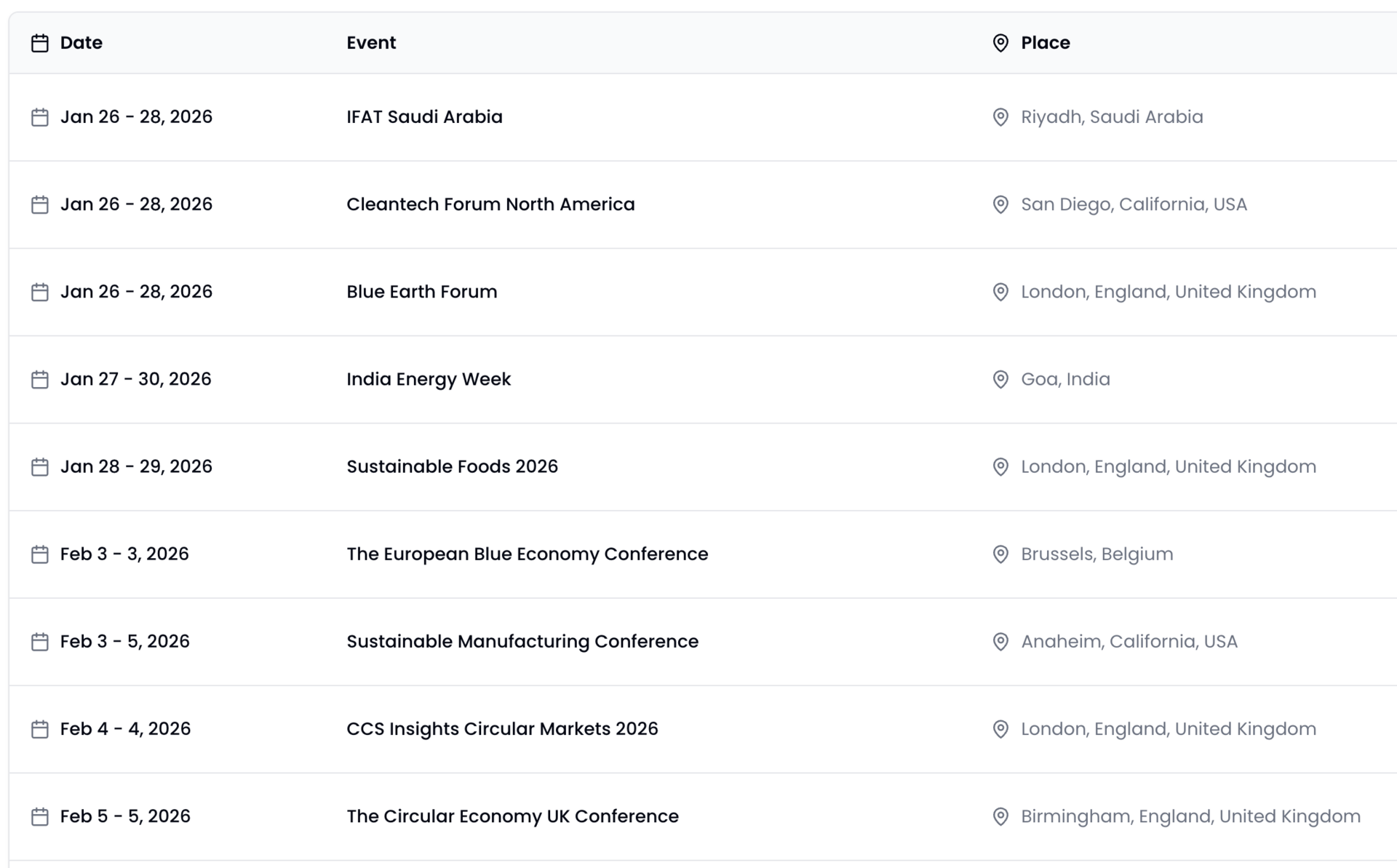
Task: Open Sustainable Foods 2026 event
Action: [x=452, y=466]
